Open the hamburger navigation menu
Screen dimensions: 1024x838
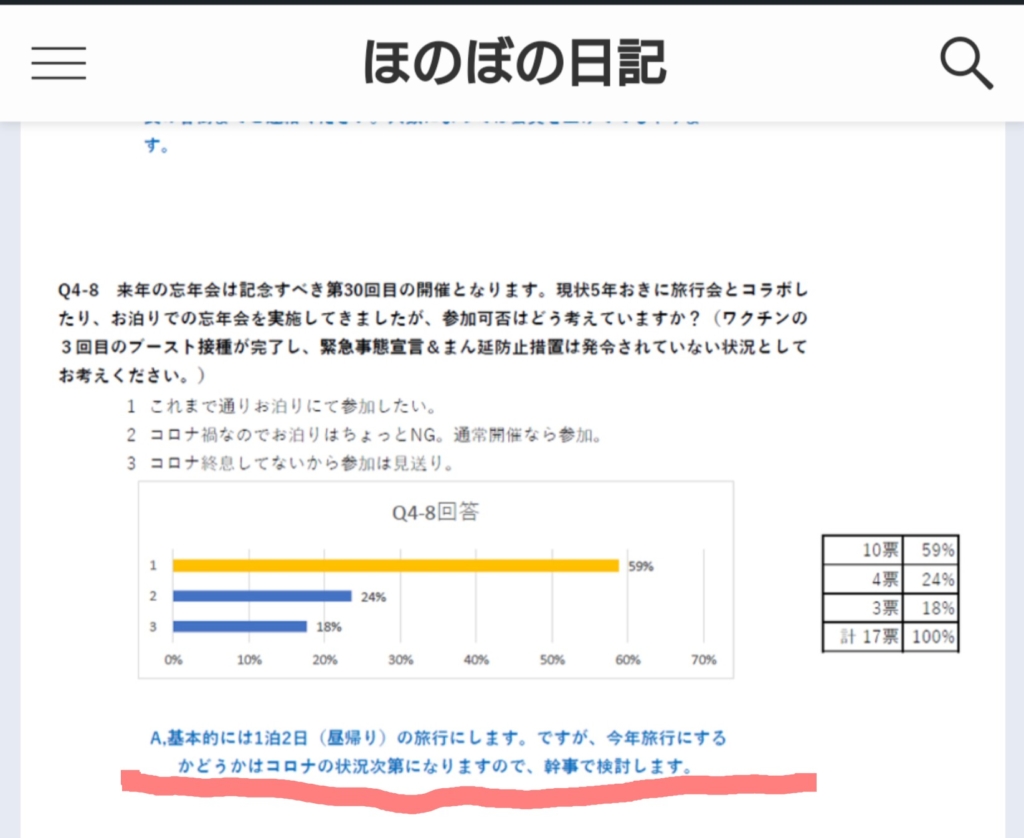pos(58,64)
